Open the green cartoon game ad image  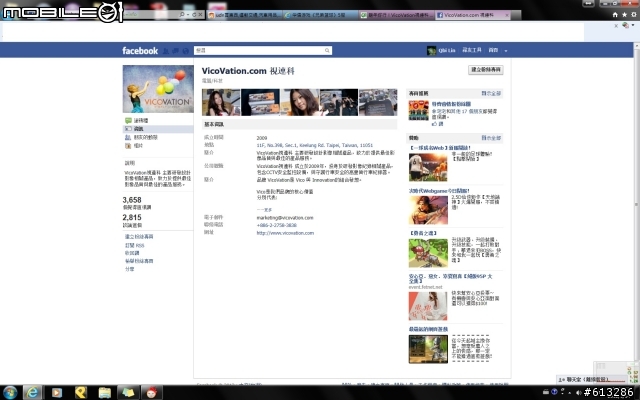[428, 253]
